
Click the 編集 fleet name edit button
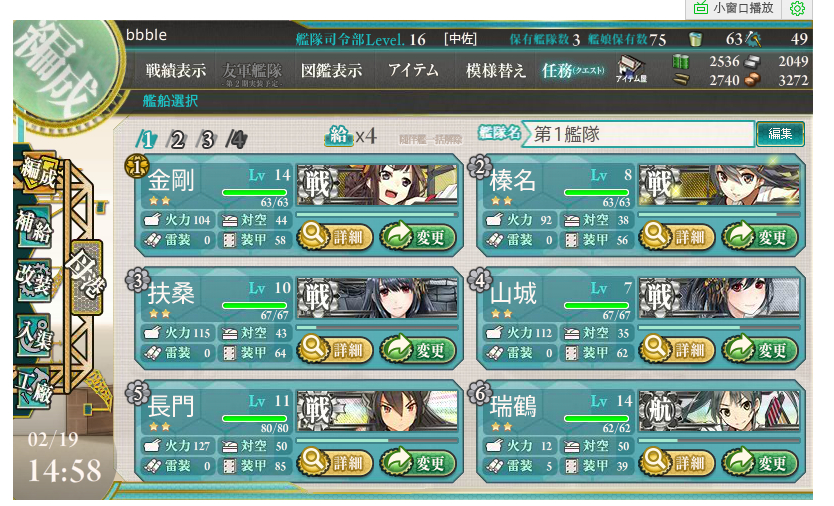[x=780, y=134]
